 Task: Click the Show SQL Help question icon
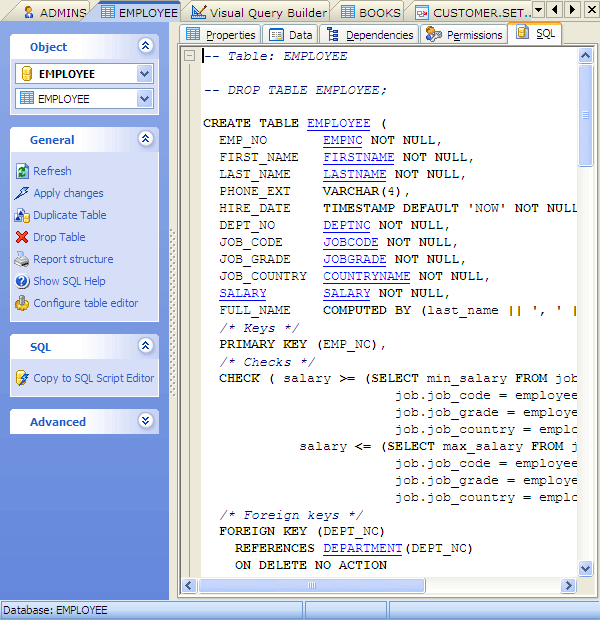(x=22, y=281)
